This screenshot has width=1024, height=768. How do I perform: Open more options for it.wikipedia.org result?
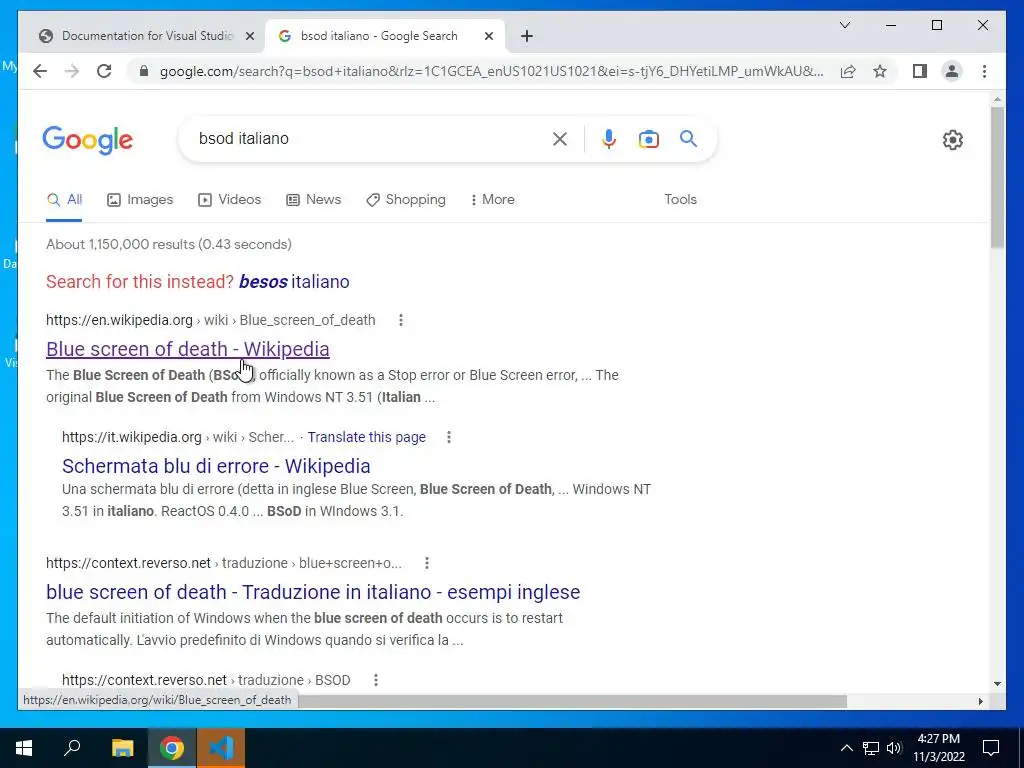[x=449, y=437]
